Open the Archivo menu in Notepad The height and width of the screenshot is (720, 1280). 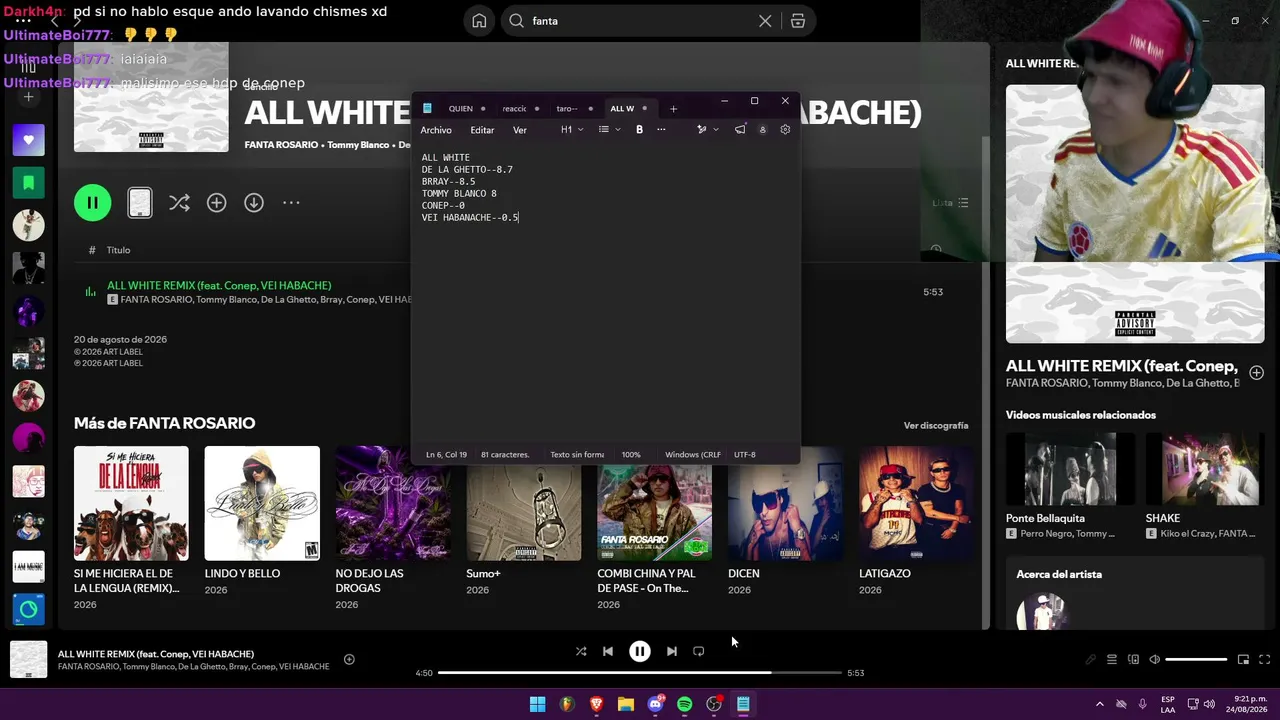click(436, 130)
